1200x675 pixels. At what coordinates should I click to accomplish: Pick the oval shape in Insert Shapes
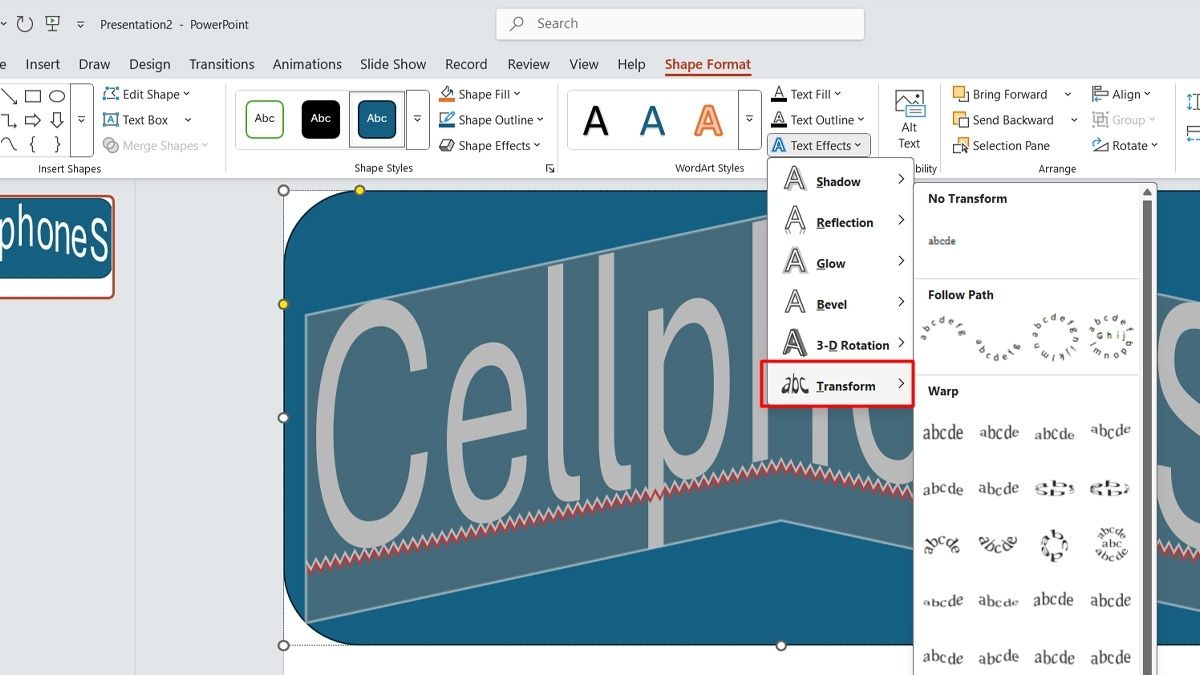pos(57,96)
